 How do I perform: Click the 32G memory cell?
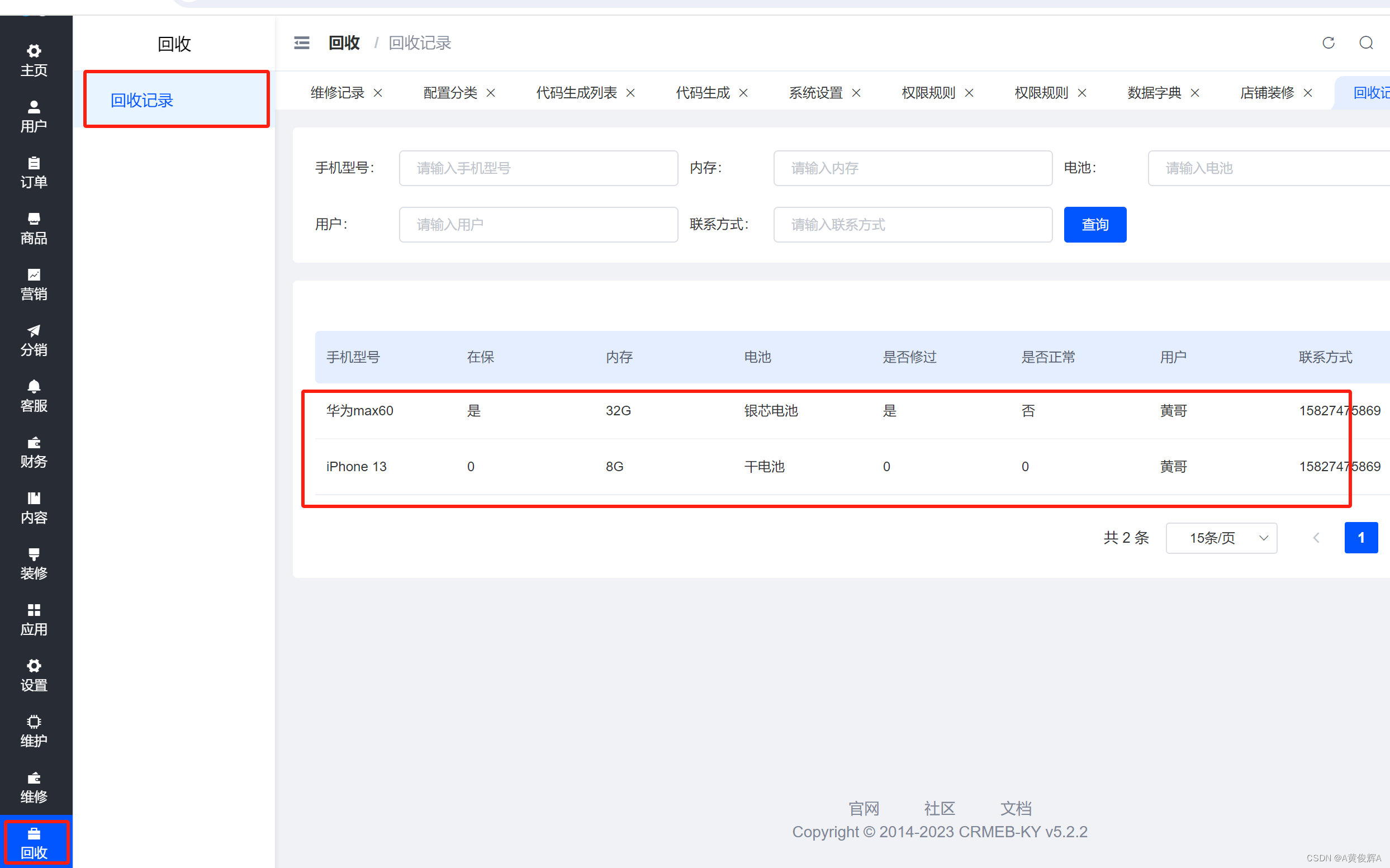click(x=618, y=410)
